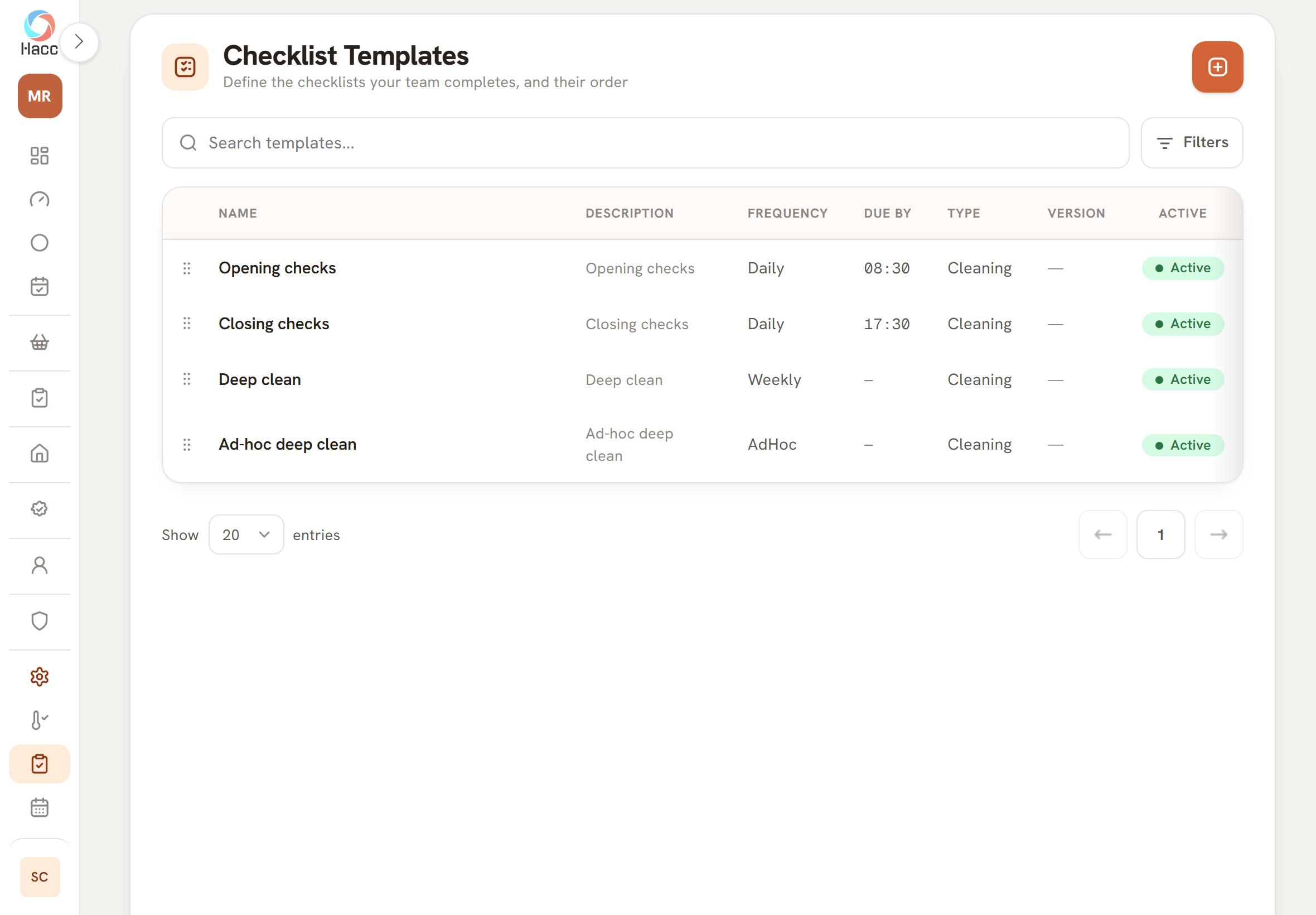
Task: Open the Ad-hoc deep clean template name
Action: [288, 444]
